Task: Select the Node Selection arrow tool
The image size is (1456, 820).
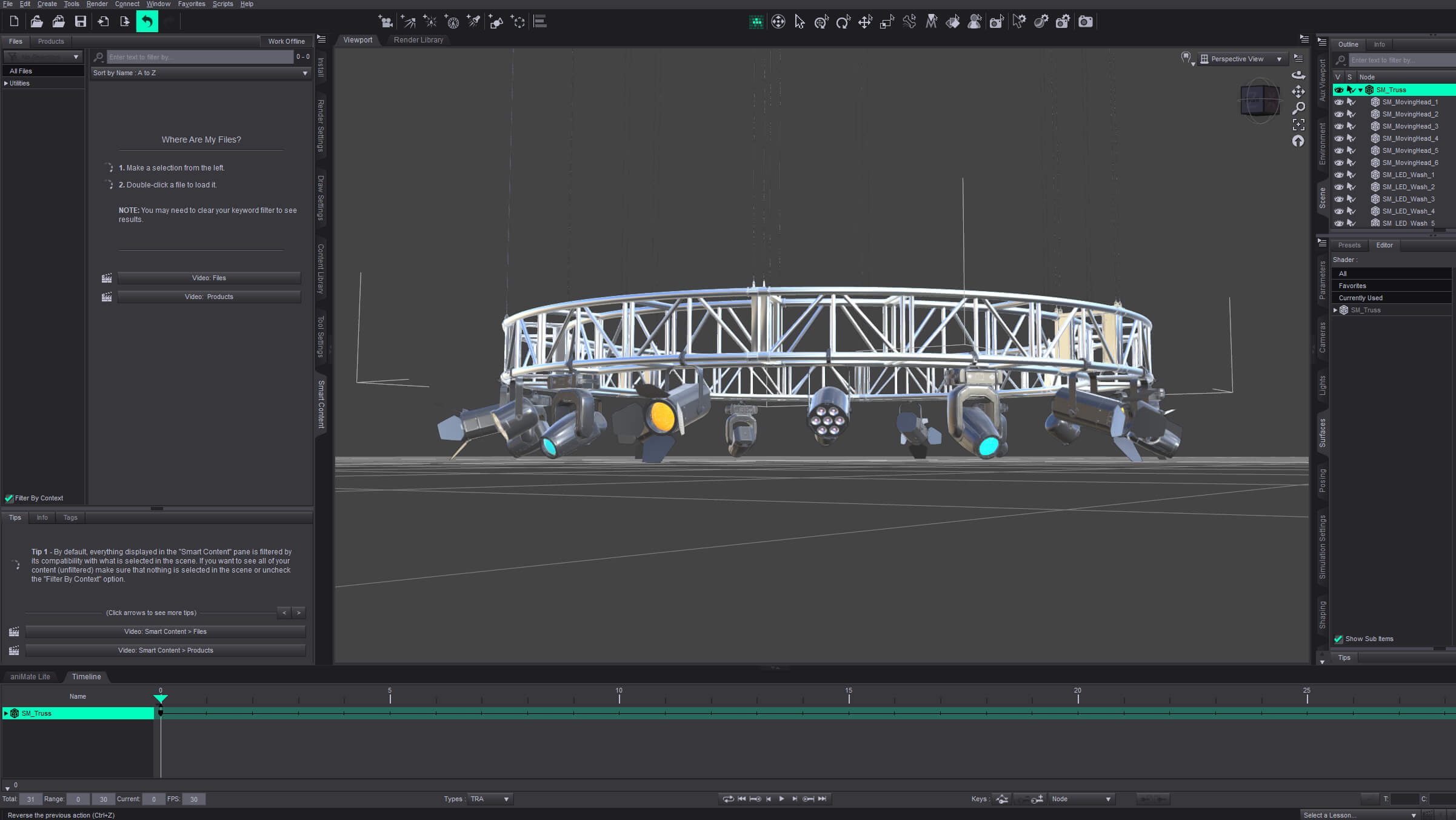Action: 800,22
